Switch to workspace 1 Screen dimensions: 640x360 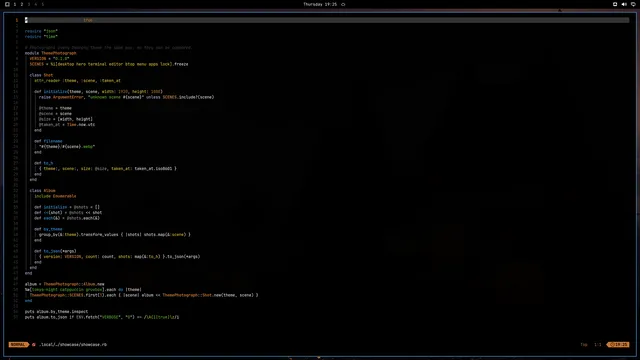tap(15, 4)
